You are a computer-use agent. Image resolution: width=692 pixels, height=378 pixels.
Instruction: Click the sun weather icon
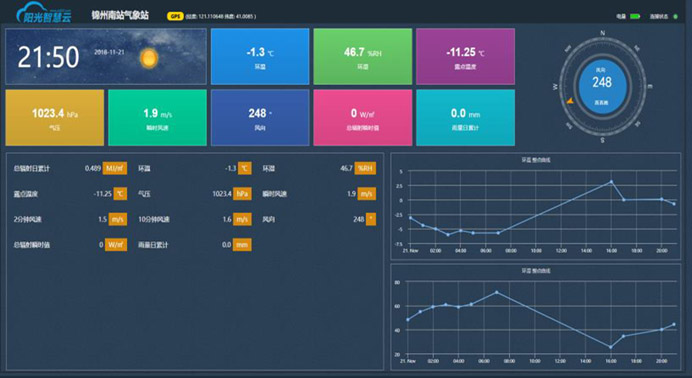[149, 59]
